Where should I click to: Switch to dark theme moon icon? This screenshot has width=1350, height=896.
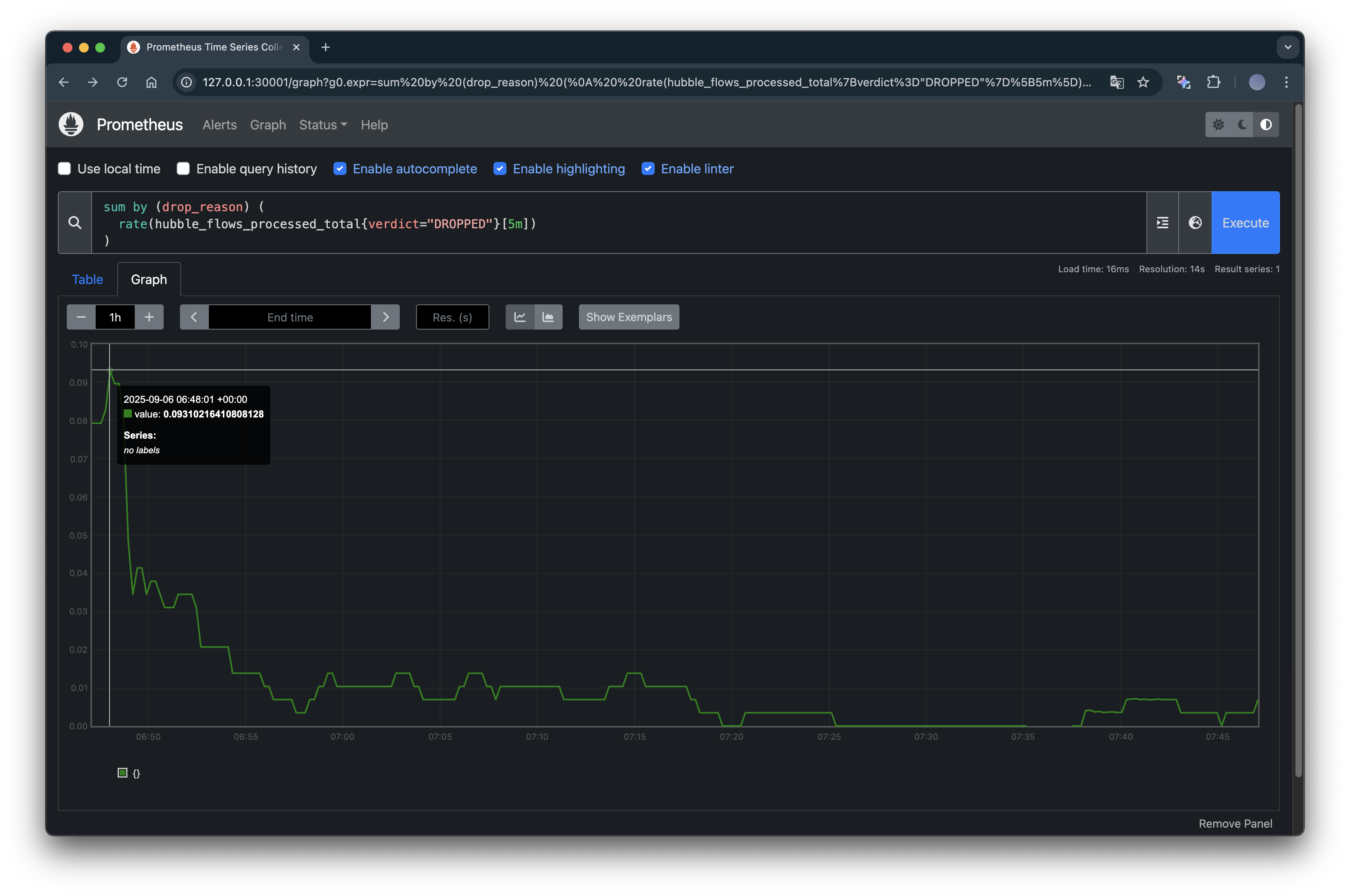coord(1242,125)
